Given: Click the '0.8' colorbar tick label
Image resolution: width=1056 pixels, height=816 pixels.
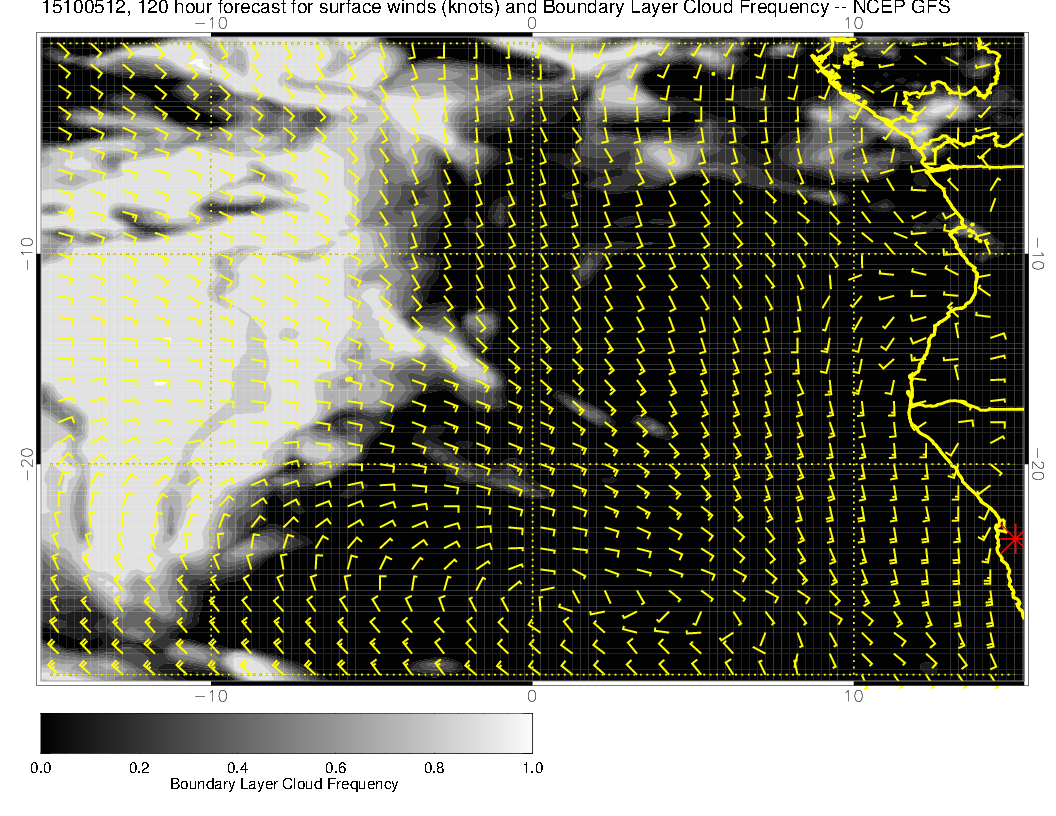Looking at the screenshot, I should point(434,768).
